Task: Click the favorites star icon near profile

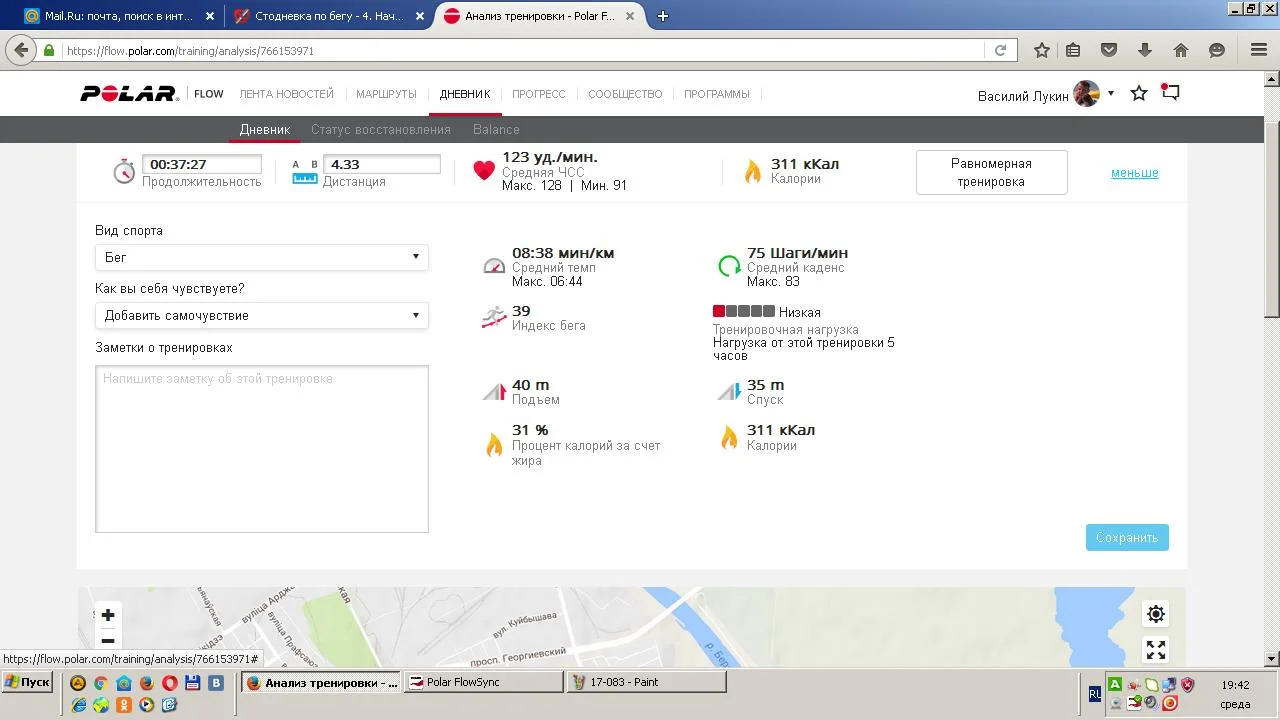Action: click(1138, 94)
